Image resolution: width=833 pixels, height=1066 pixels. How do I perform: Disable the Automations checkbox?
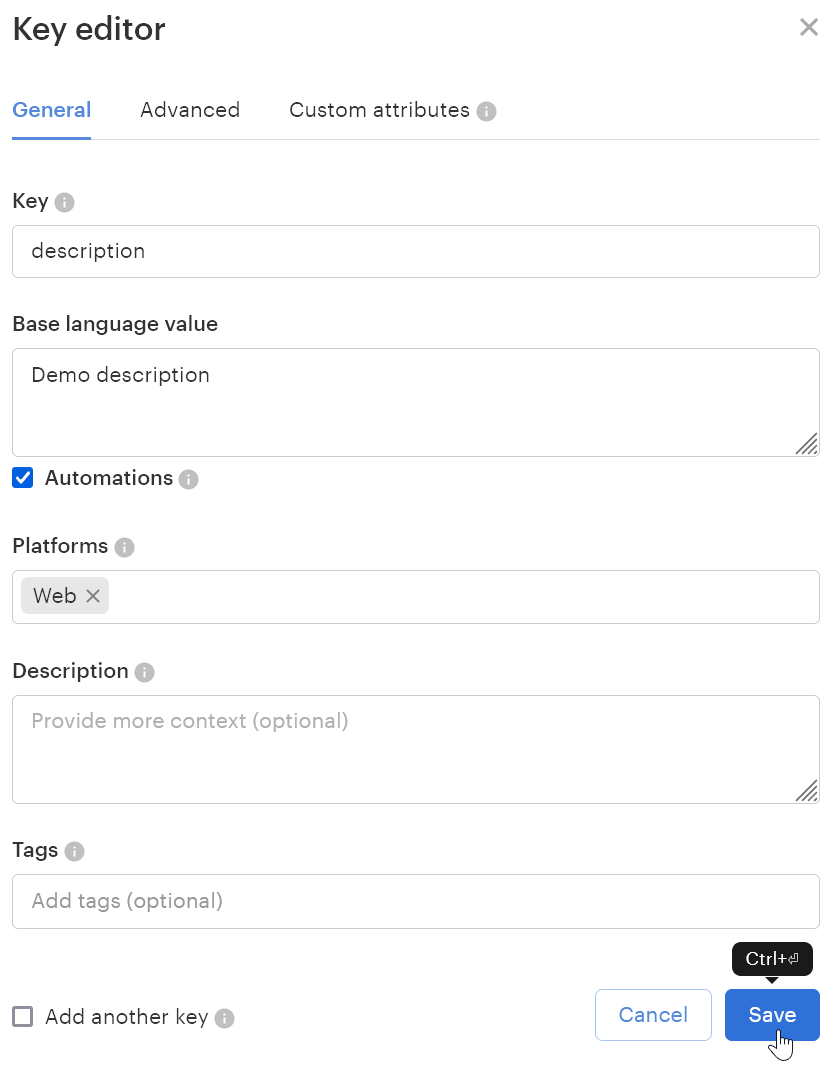click(23, 478)
